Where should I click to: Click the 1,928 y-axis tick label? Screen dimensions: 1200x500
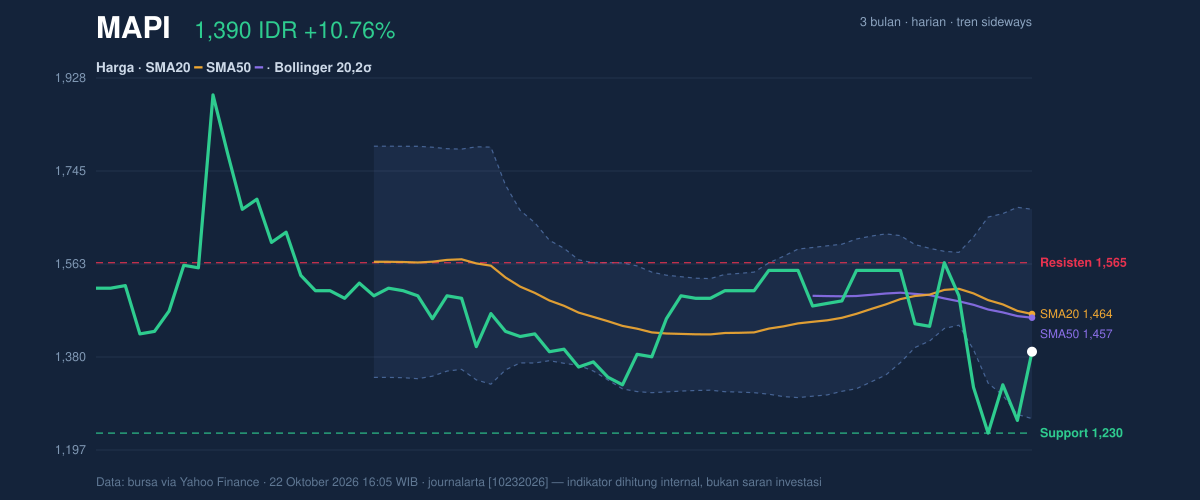69,78
